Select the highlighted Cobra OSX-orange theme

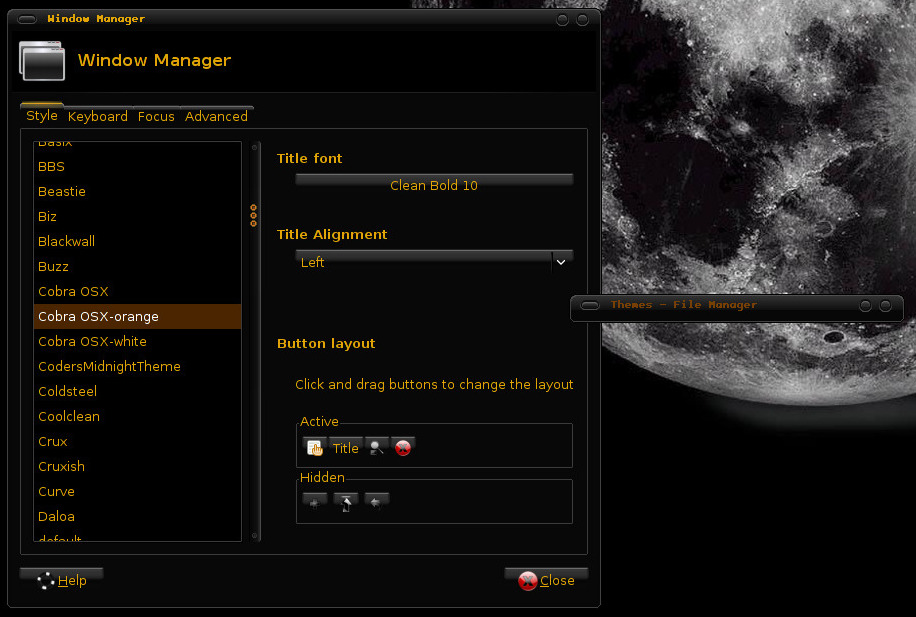(x=137, y=317)
